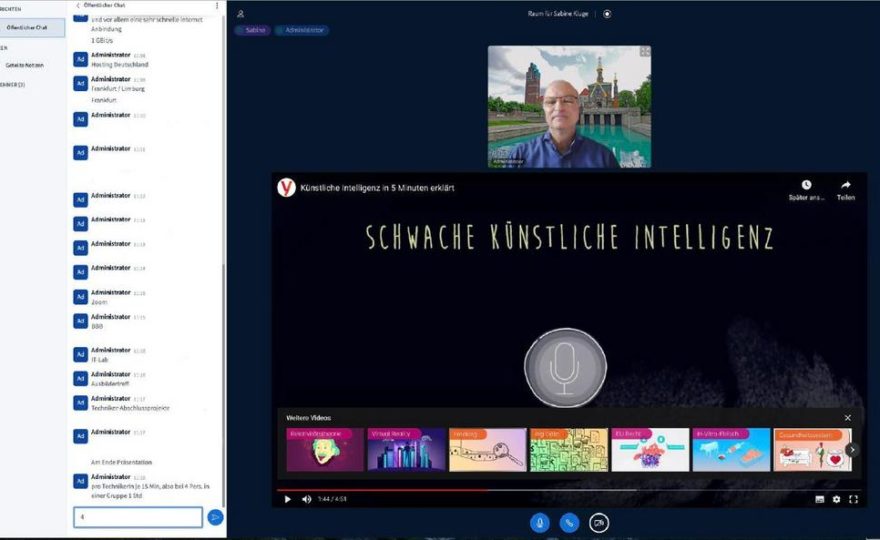Click Administrator avatar beside Ausbildertreff message
The image size is (880, 540).
coord(81,378)
